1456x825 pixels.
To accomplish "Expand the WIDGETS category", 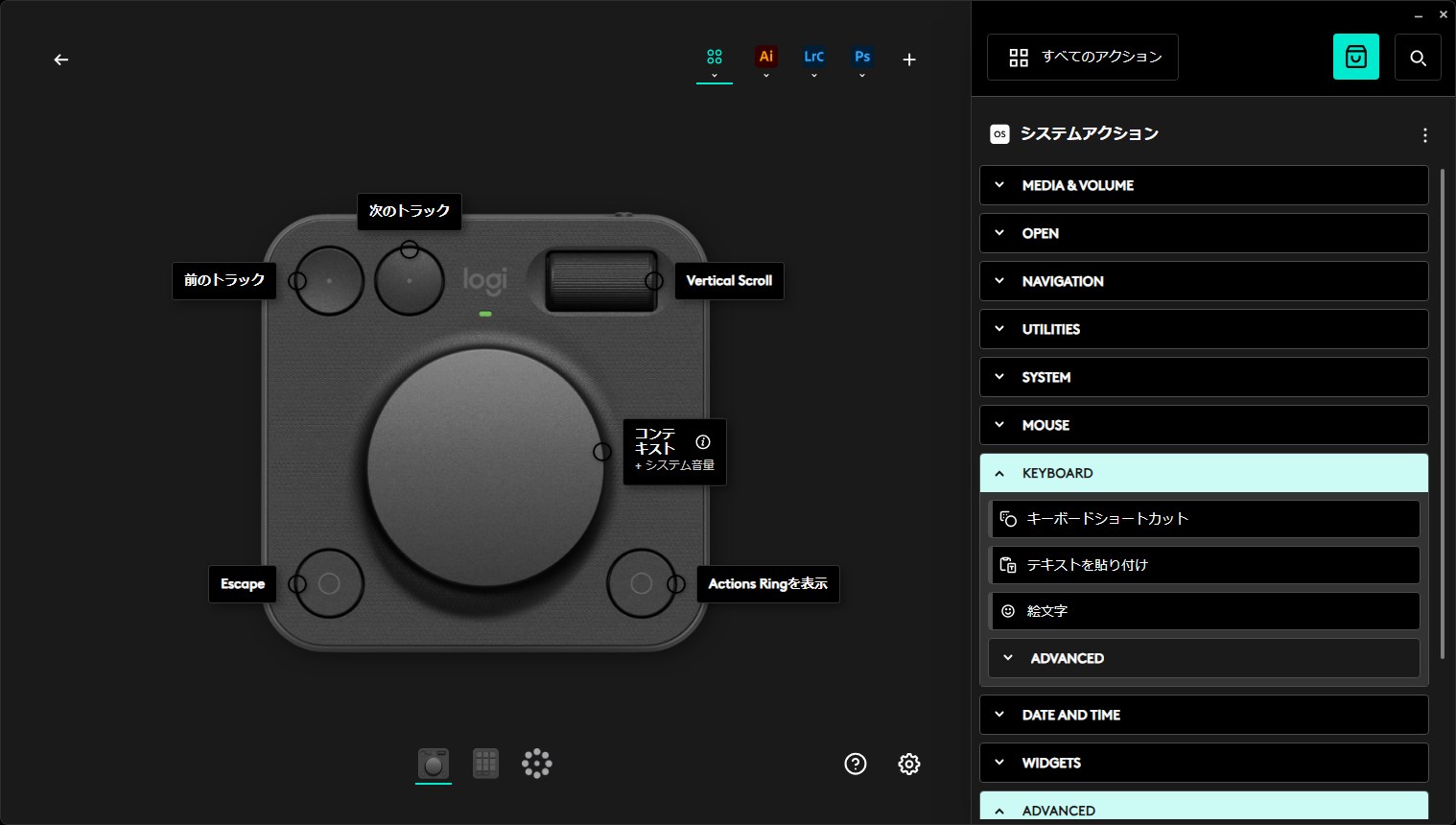I will pos(1204,763).
